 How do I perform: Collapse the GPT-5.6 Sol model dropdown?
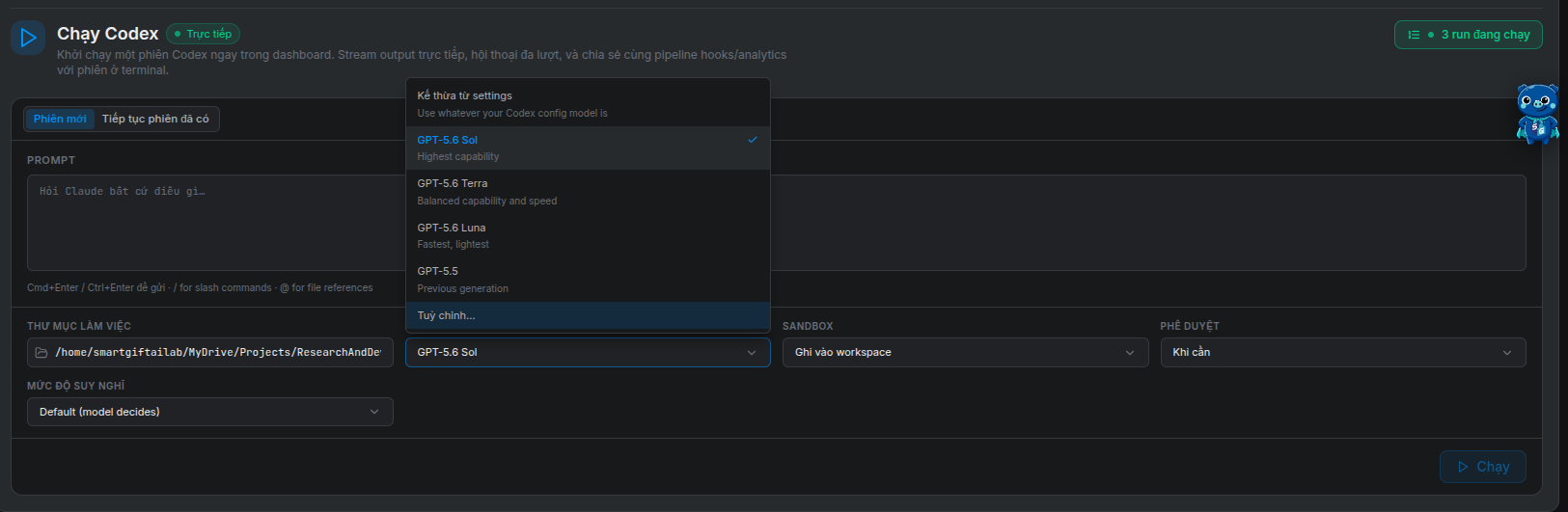pos(588,352)
